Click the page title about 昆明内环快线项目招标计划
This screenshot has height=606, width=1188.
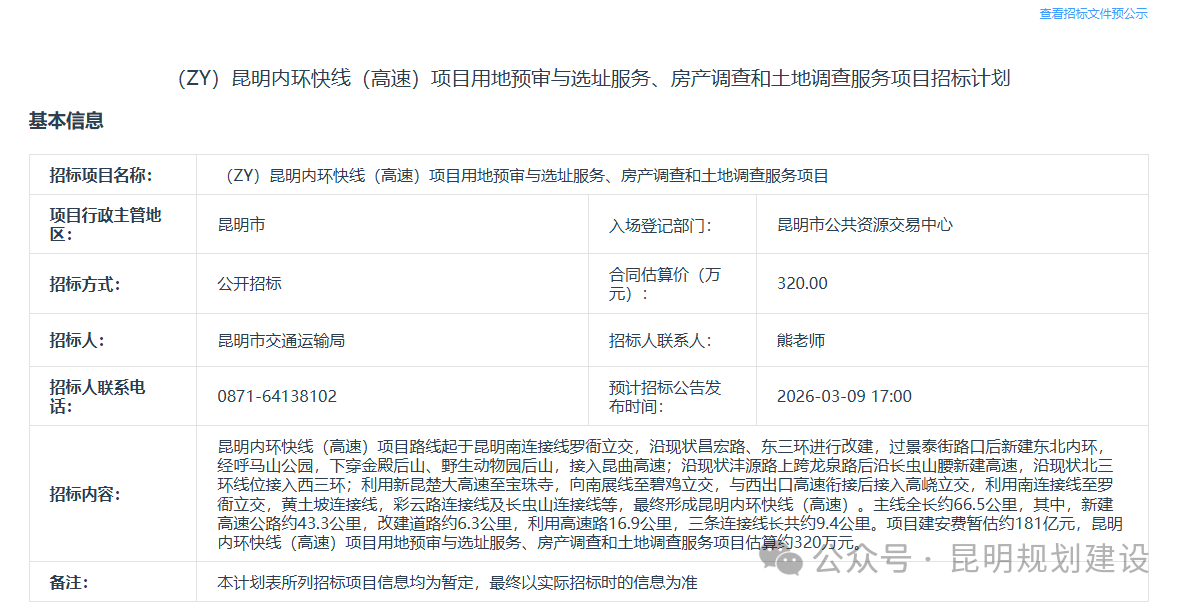coord(593,78)
